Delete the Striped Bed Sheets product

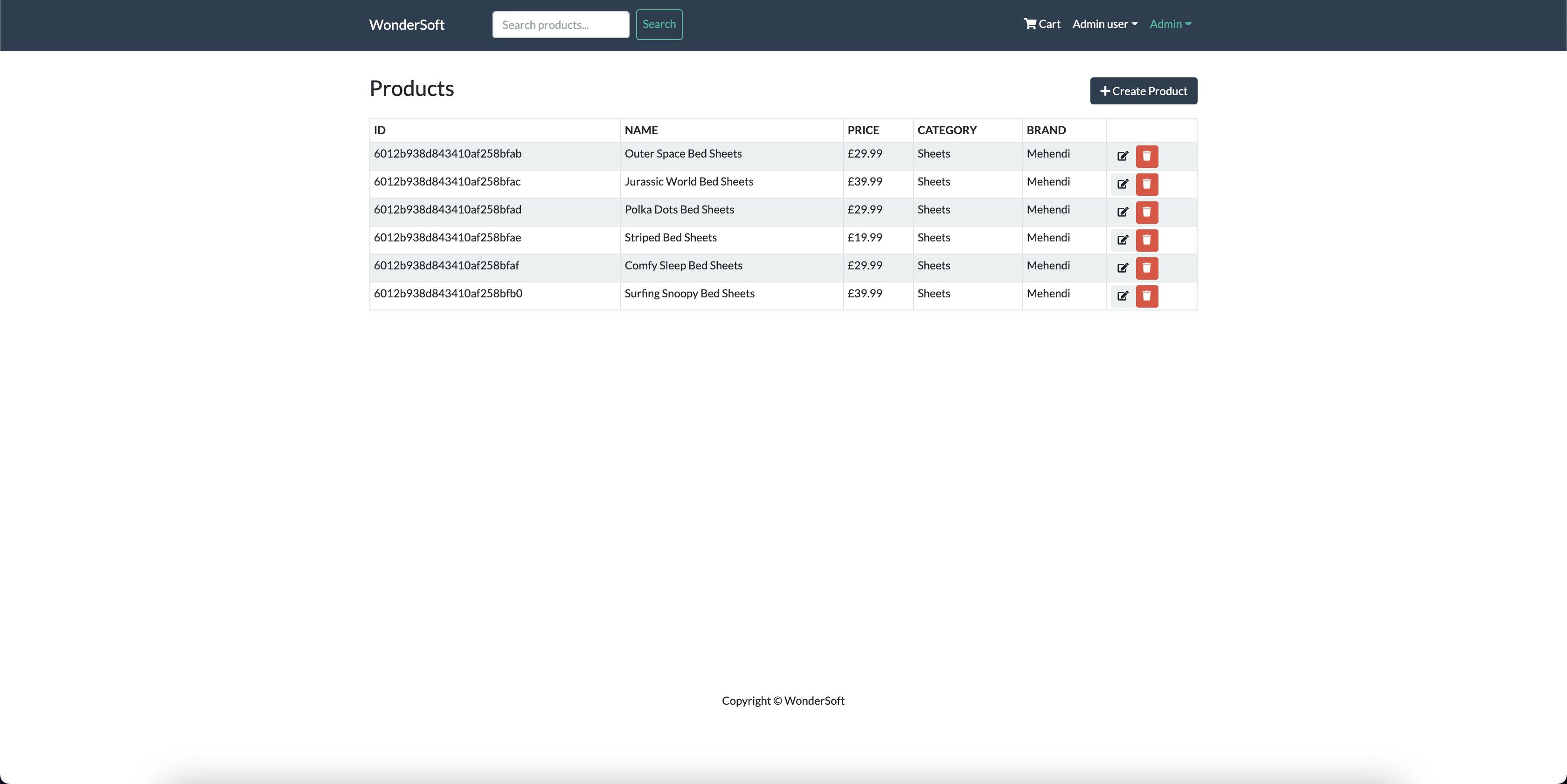pyautogui.click(x=1147, y=240)
